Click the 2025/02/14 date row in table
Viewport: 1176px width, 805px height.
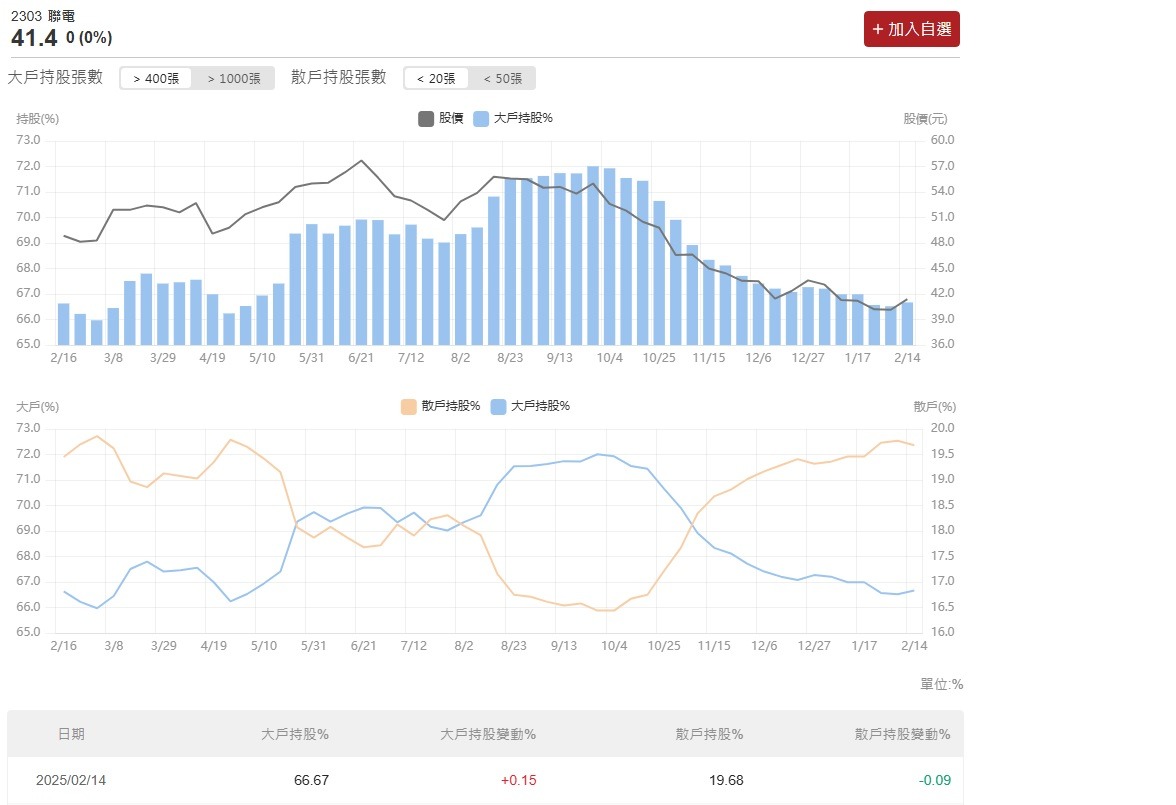(x=71, y=781)
